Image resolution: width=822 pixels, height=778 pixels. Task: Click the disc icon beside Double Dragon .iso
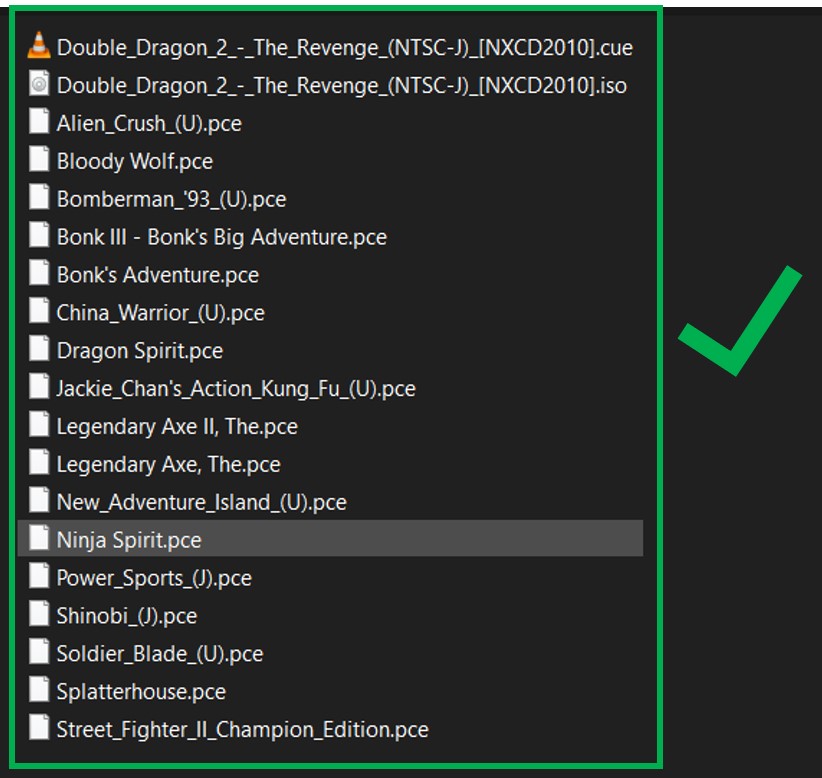coord(39,84)
